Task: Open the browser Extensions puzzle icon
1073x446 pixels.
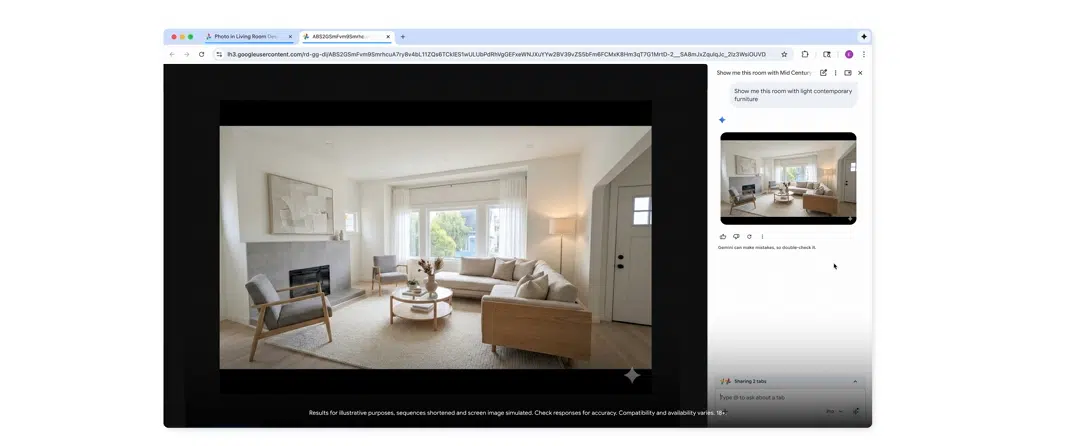Action: click(x=805, y=55)
